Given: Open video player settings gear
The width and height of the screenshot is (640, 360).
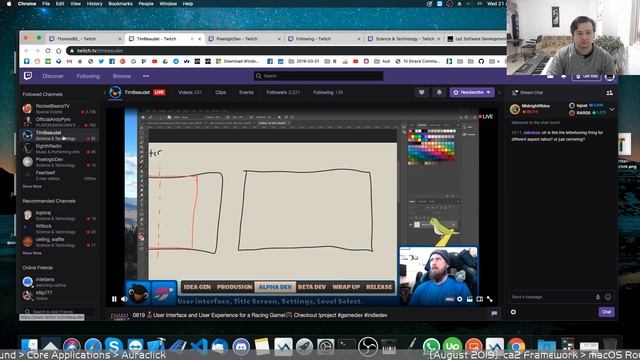Looking at the screenshot, I should tap(460, 299).
